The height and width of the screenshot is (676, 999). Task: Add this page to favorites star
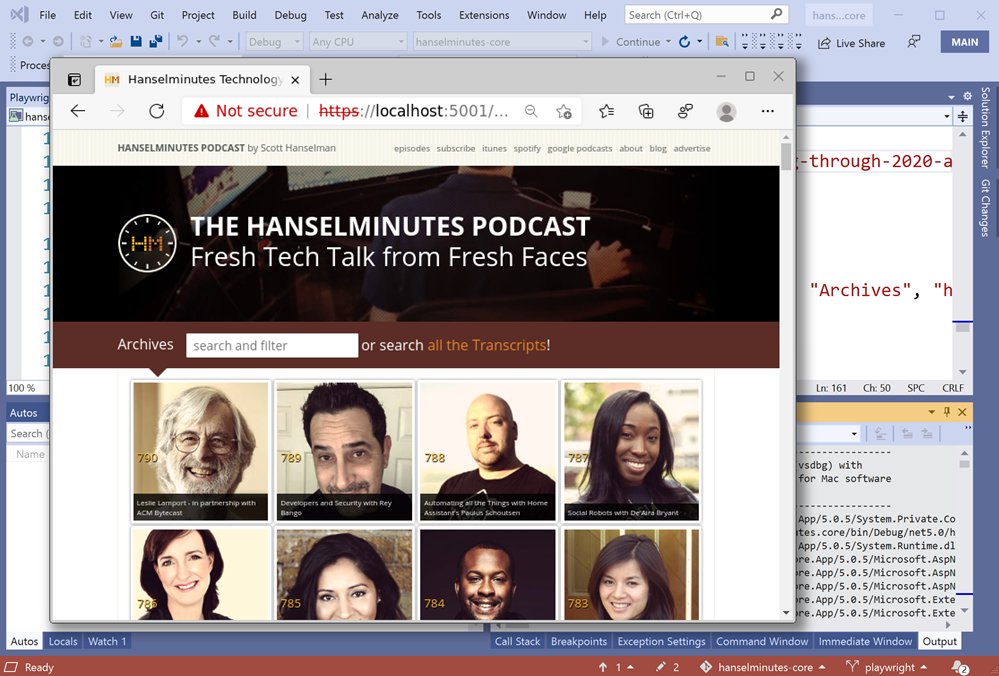[x=564, y=111]
